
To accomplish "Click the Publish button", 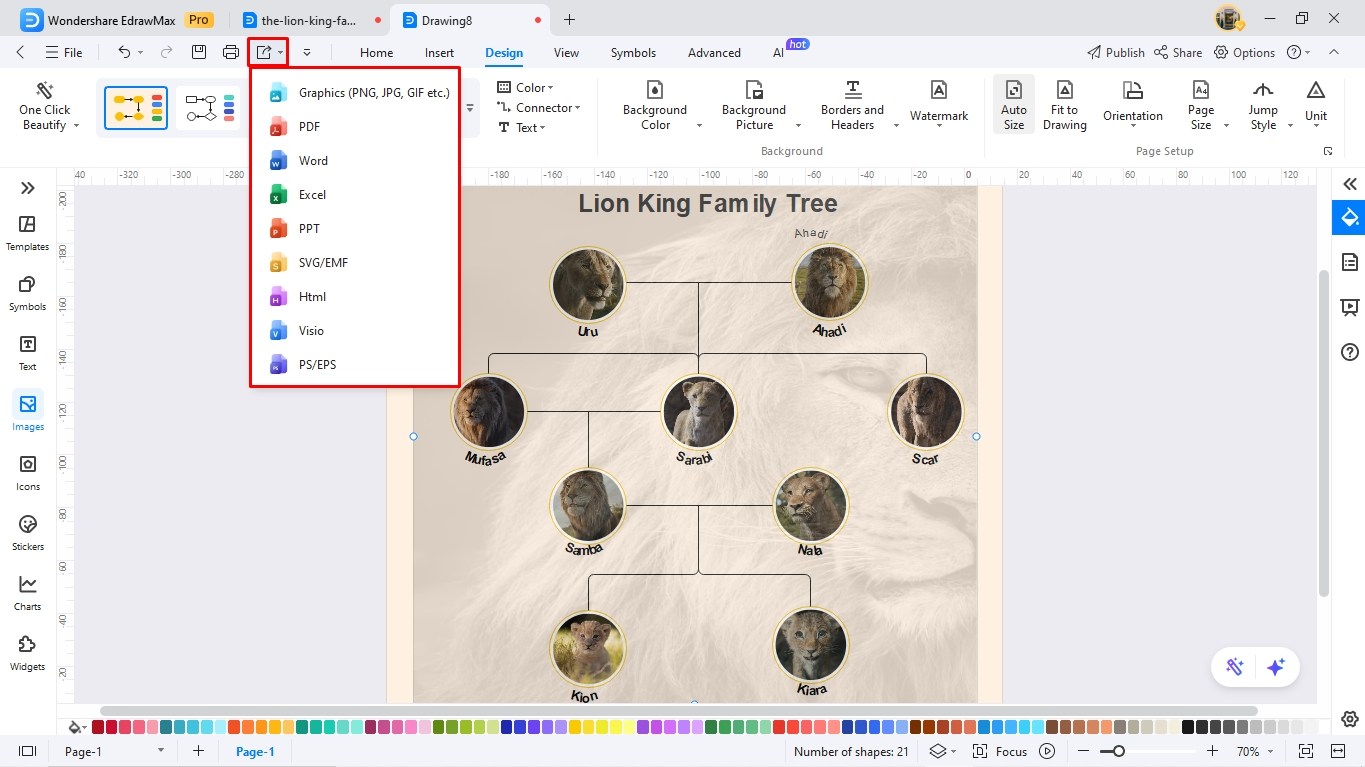I will pyautogui.click(x=1115, y=52).
